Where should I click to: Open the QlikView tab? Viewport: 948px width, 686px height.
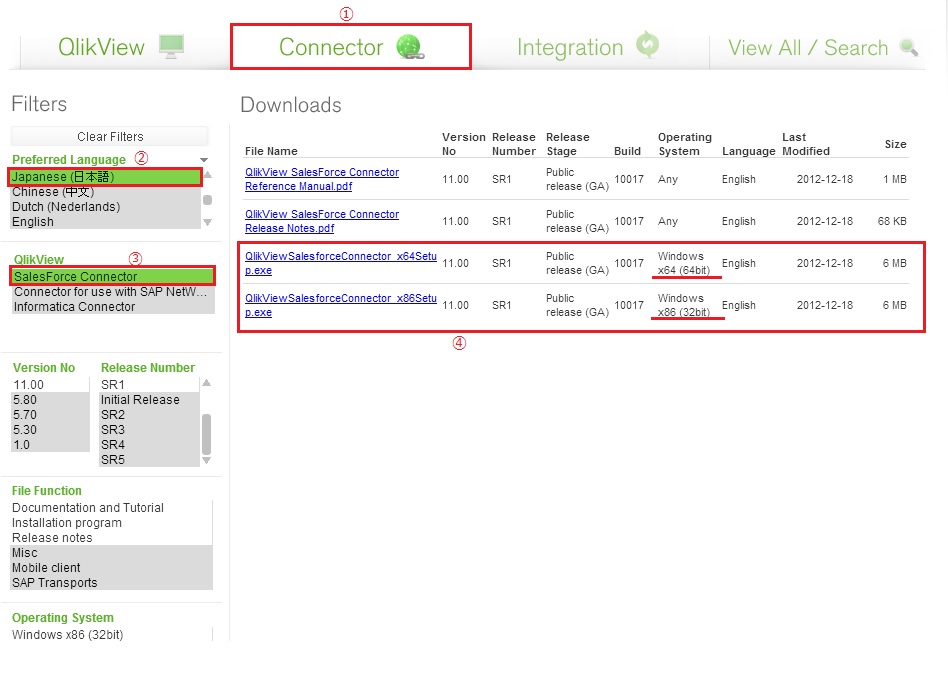tap(121, 47)
